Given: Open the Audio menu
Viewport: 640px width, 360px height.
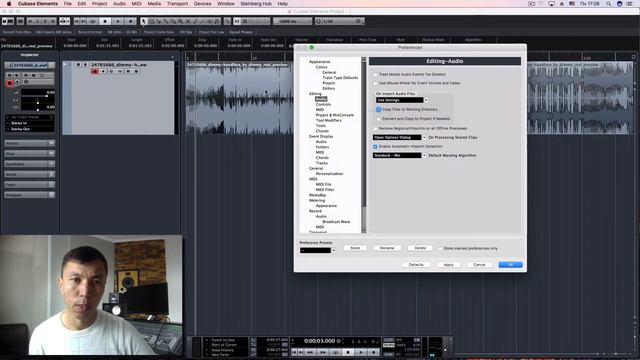Looking at the screenshot, I should [119, 4].
